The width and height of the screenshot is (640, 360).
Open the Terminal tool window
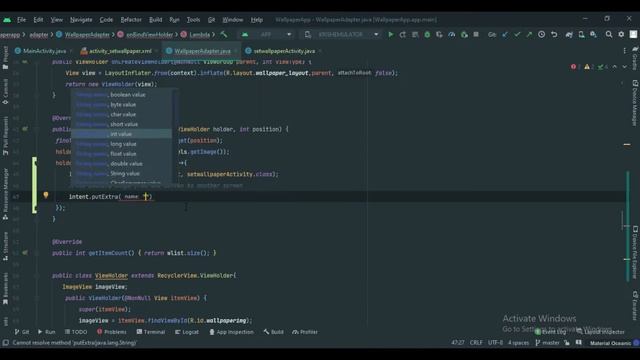(x=151, y=332)
